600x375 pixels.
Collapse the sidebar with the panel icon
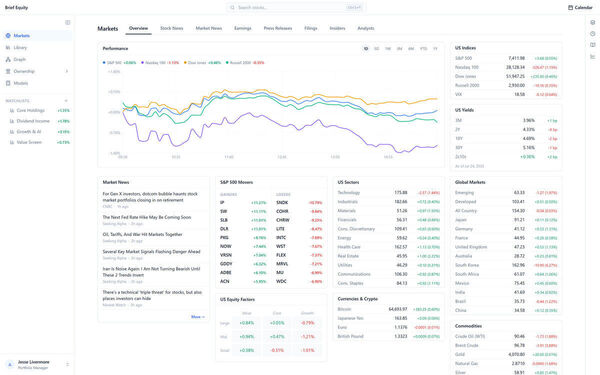(68, 23)
